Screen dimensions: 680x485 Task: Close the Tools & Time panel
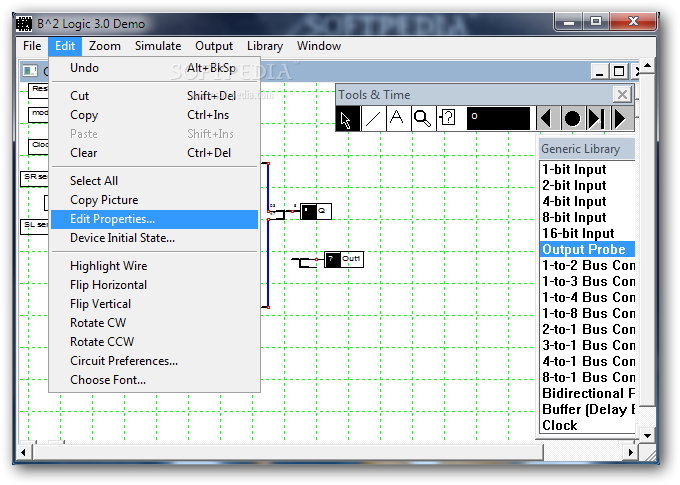[x=622, y=94]
